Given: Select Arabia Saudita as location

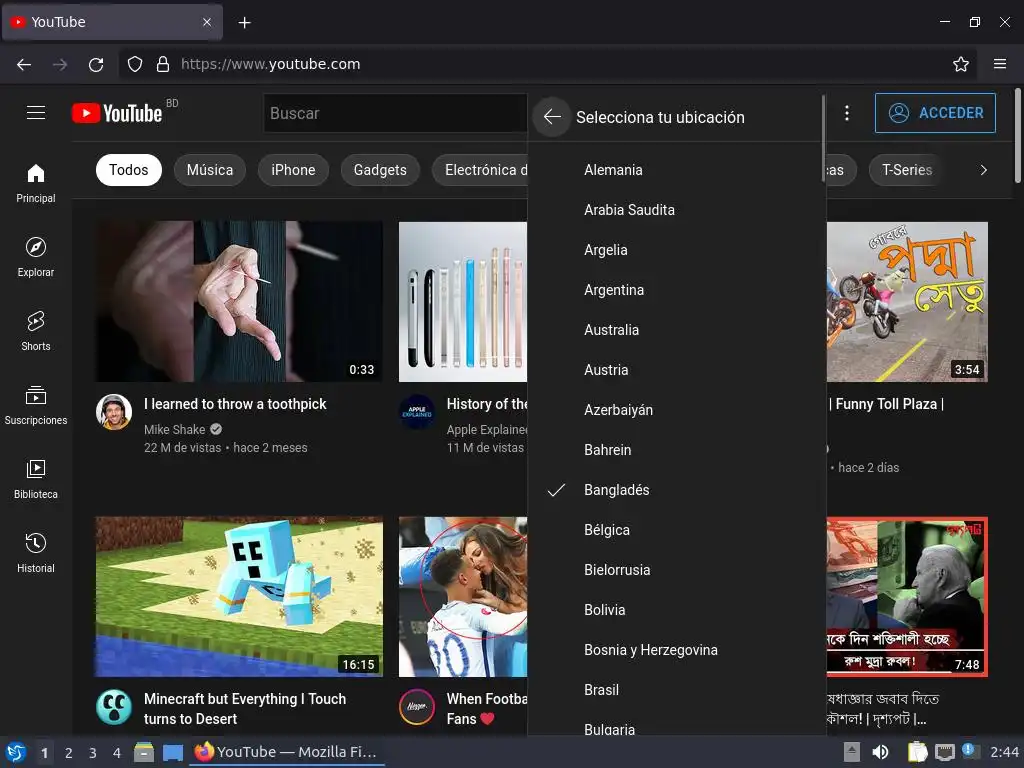Looking at the screenshot, I should 676,210.
